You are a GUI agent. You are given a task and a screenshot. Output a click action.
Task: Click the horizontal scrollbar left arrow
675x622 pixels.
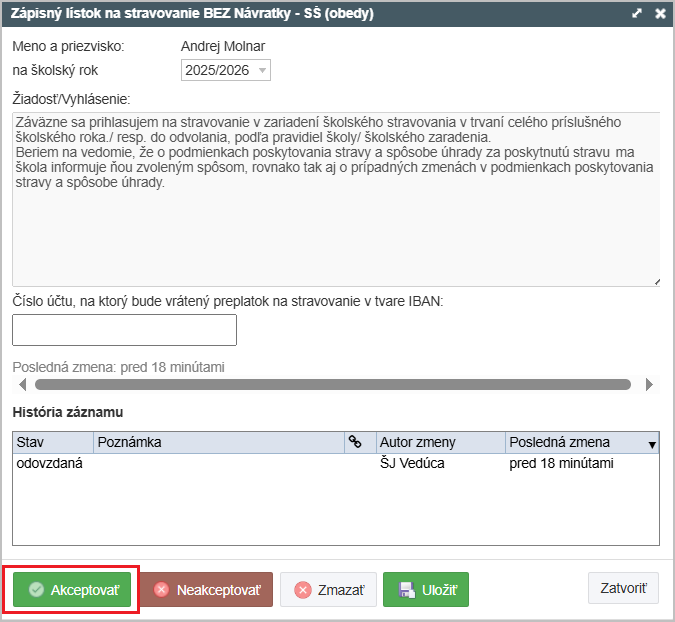[x=22, y=384]
